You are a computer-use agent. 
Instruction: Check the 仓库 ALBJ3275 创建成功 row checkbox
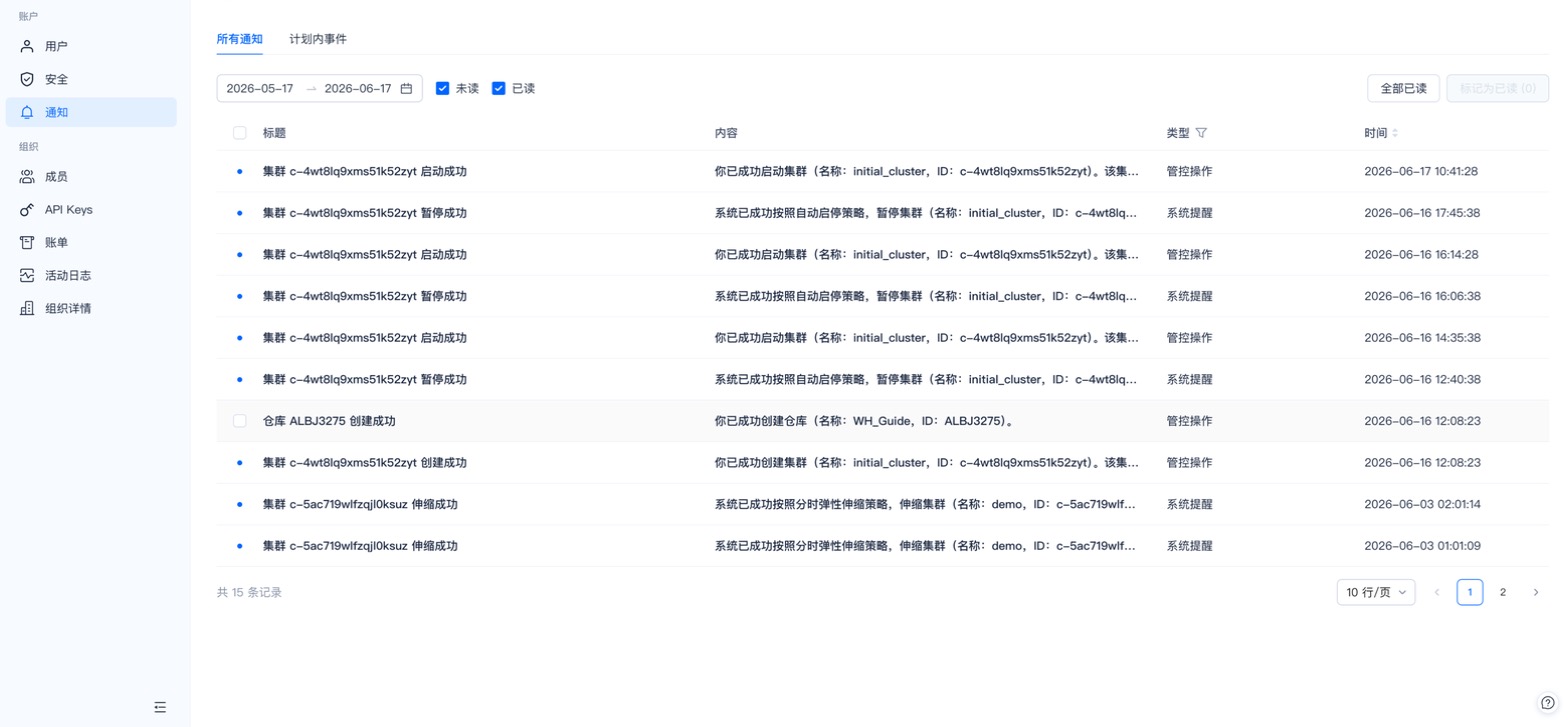pos(240,421)
